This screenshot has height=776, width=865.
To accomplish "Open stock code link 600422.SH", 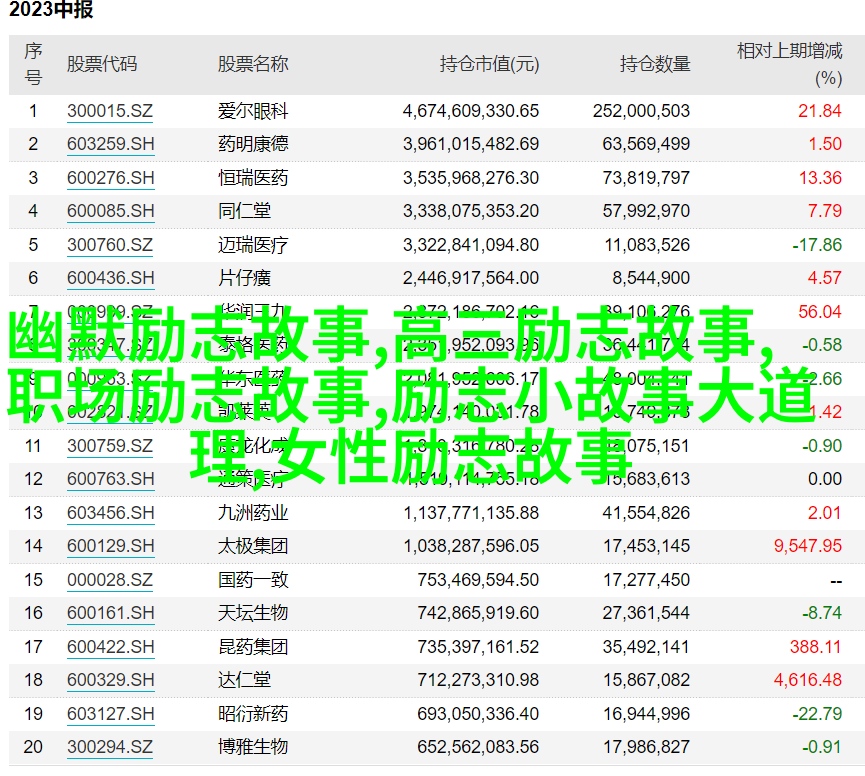I will [110, 646].
